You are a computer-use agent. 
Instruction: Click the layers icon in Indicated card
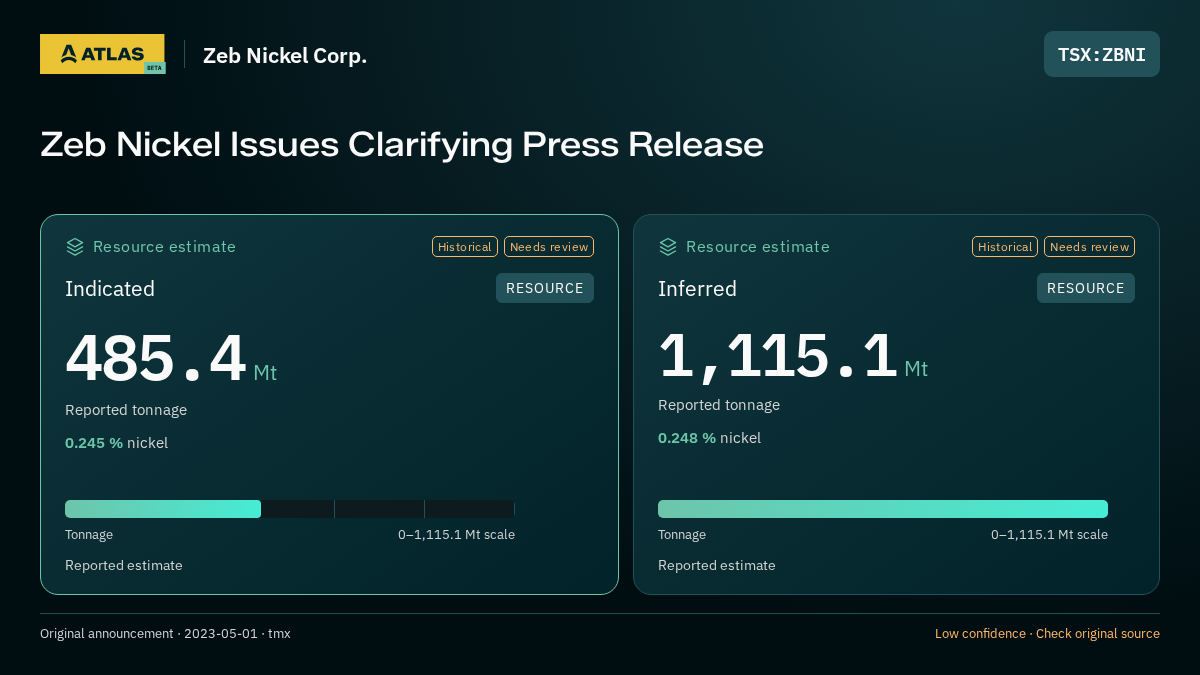(x=75, y=247)
